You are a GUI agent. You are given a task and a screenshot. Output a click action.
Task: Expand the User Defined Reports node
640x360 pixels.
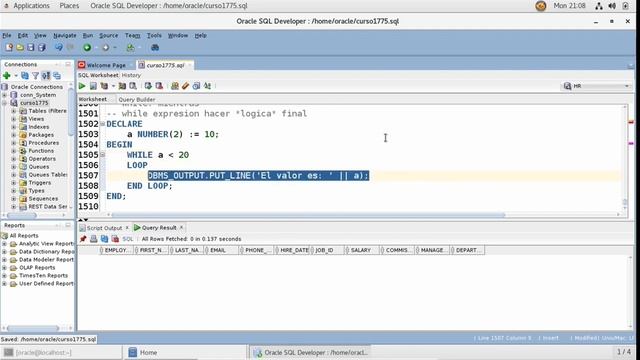[x=4, y=284]
